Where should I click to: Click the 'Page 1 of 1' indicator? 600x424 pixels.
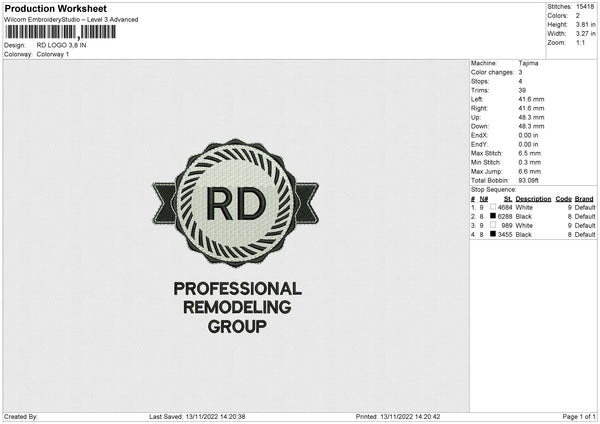(x=579, y=417)
